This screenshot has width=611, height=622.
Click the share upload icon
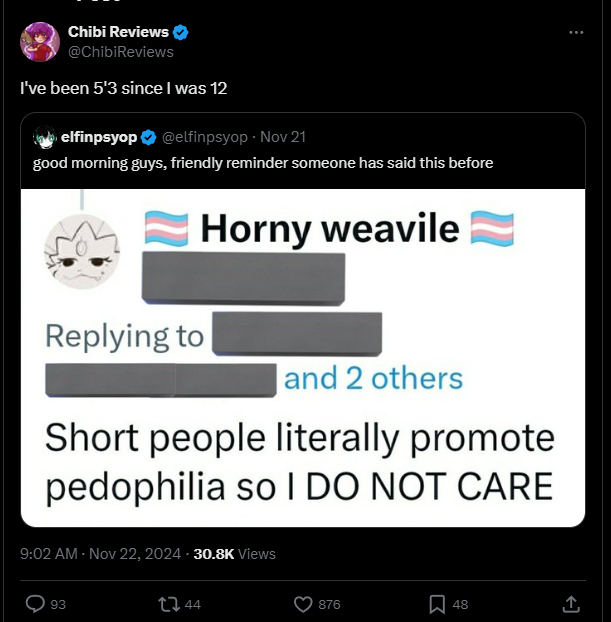pos(571,604)
